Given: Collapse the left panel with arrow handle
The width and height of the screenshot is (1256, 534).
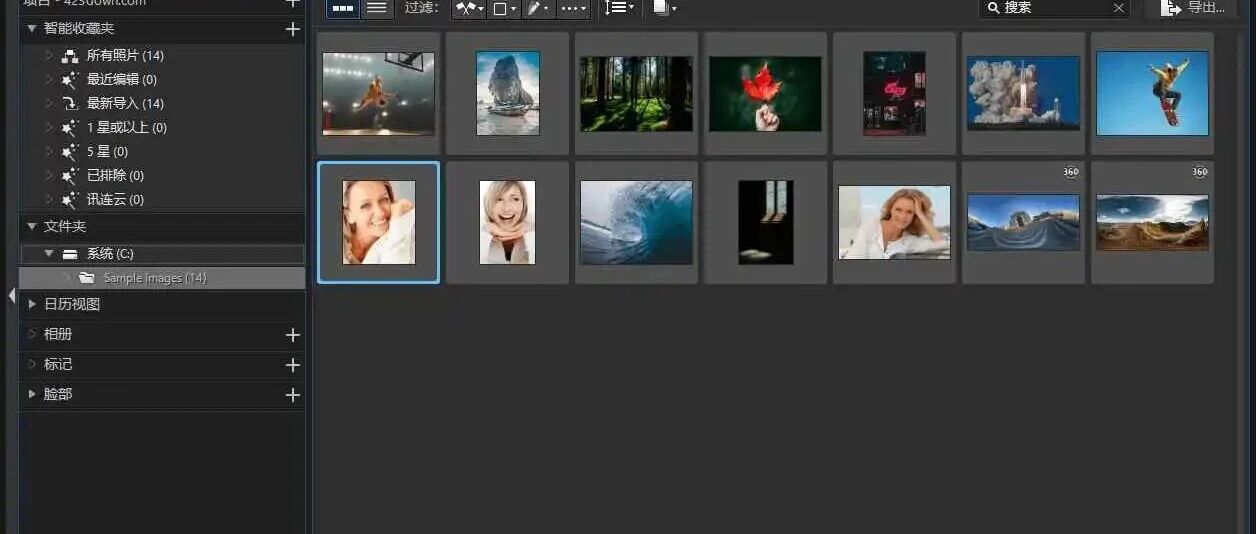Looking at the screenshot, I should tap(12, 295).
